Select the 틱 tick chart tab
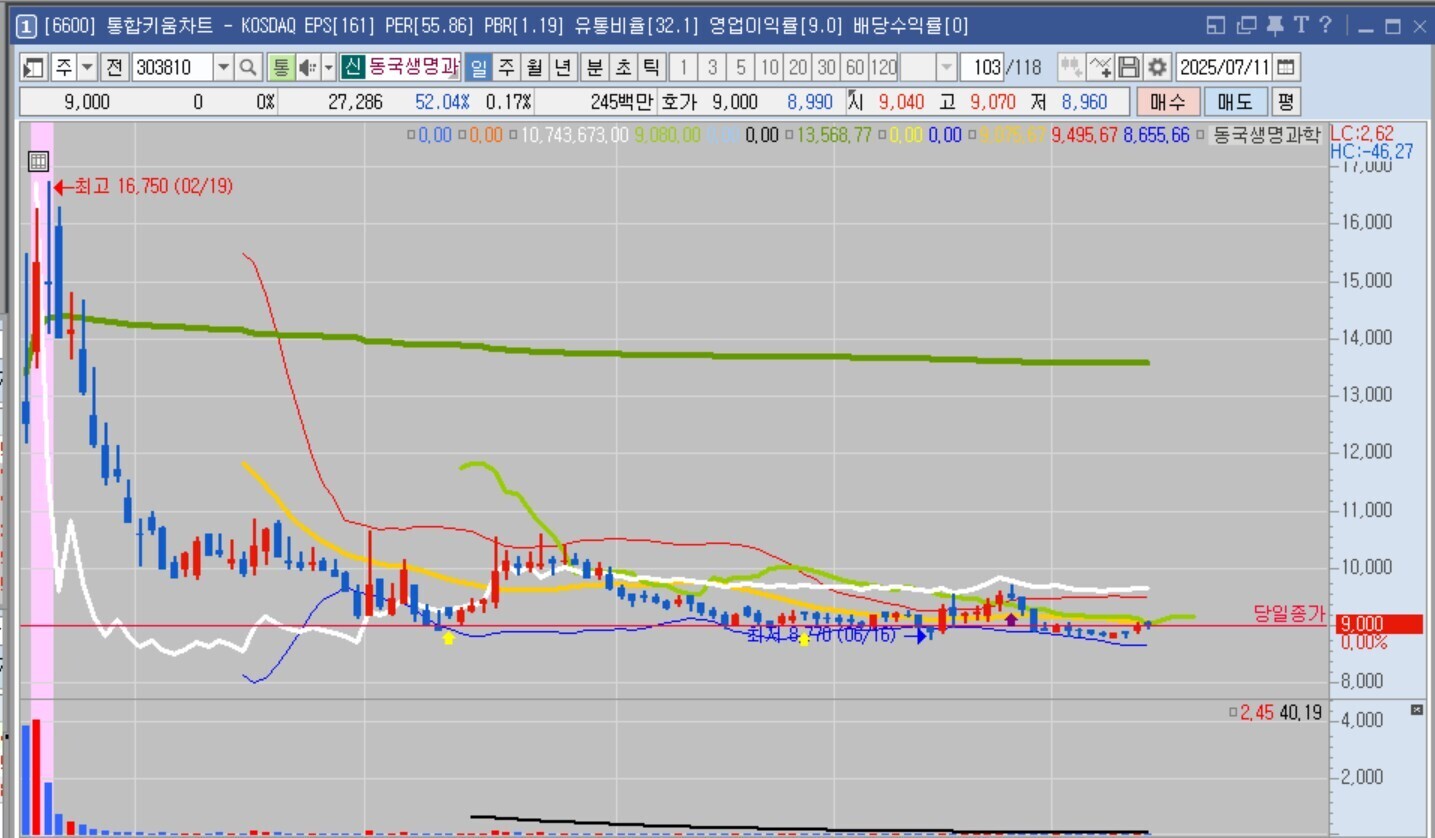 [651, 68]
